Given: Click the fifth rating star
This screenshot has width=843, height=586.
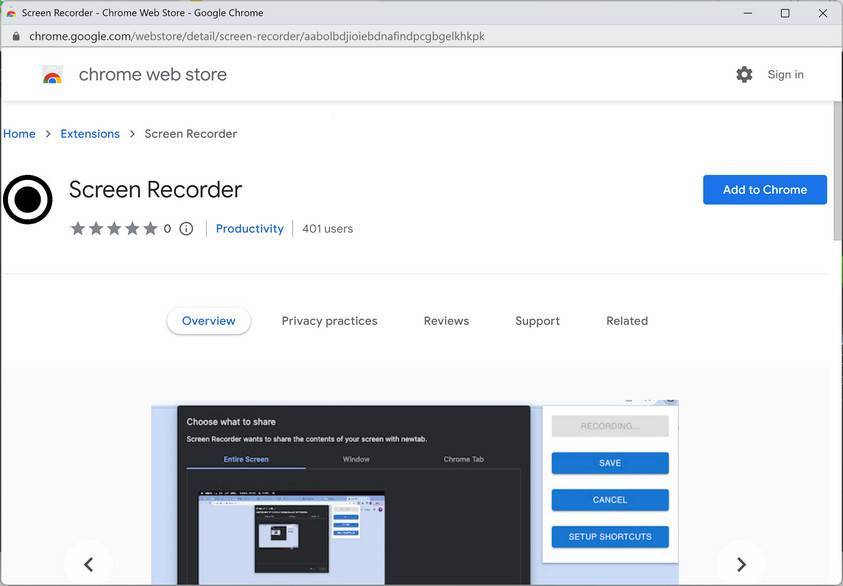Looking at the screenshot, I should 151,228.
